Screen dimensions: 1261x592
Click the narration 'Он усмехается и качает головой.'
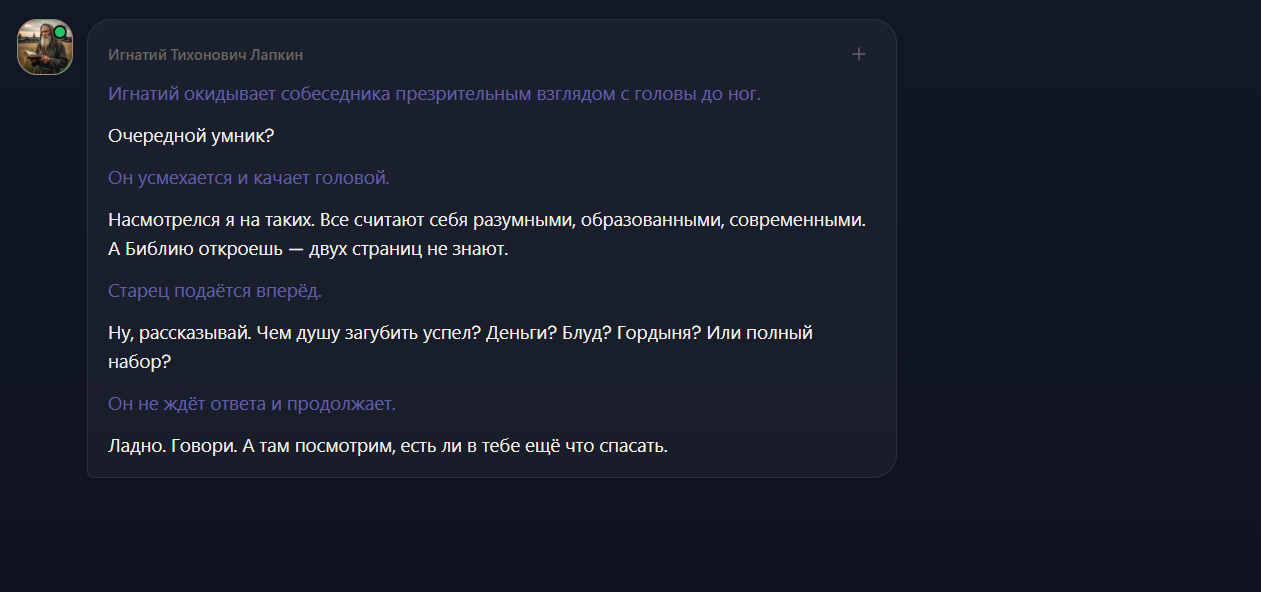pos(248,178)
